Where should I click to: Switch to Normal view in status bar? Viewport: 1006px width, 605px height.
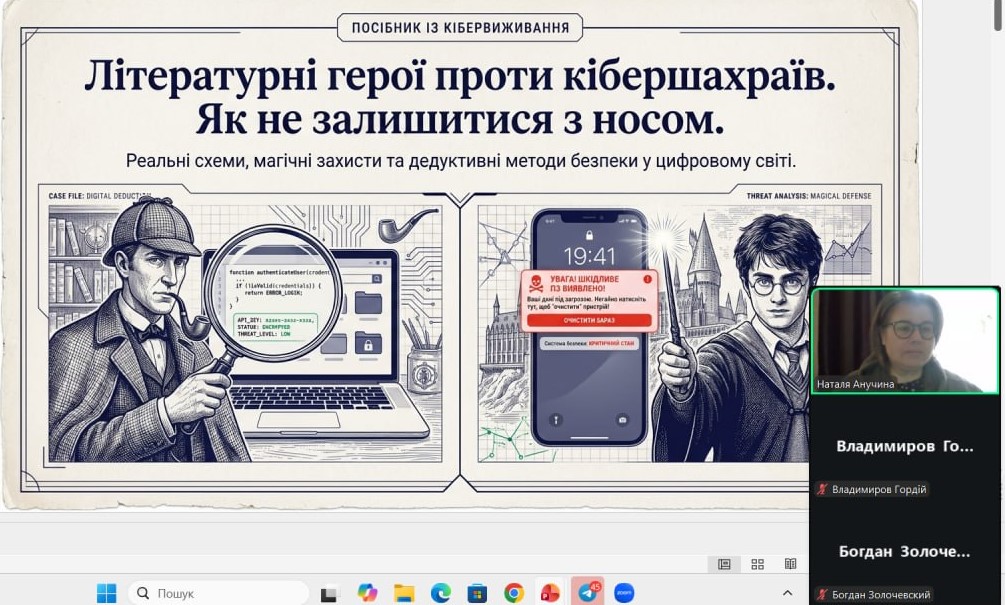(x=724, y=564)
